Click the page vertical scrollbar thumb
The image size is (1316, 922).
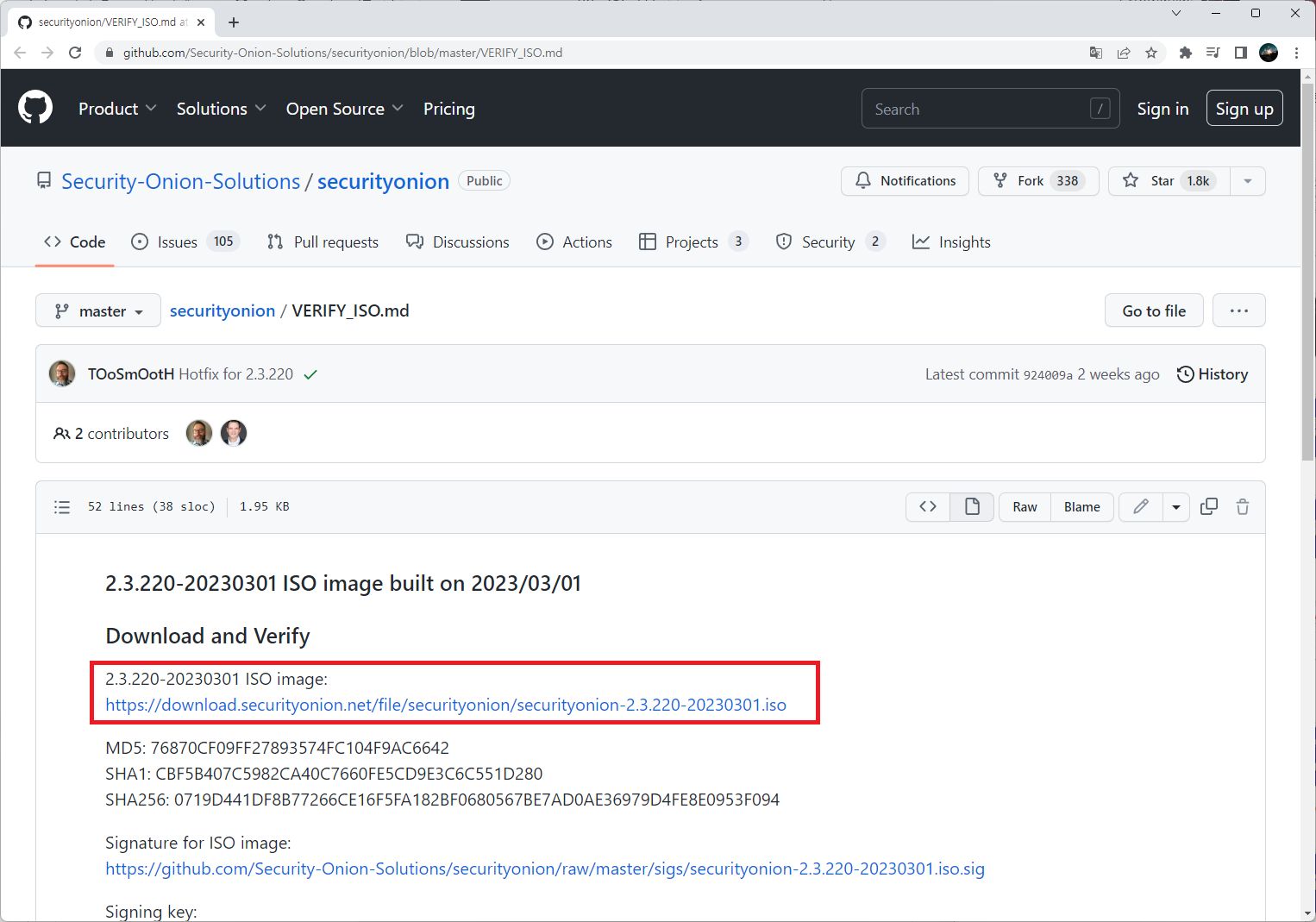(1308, 272)
